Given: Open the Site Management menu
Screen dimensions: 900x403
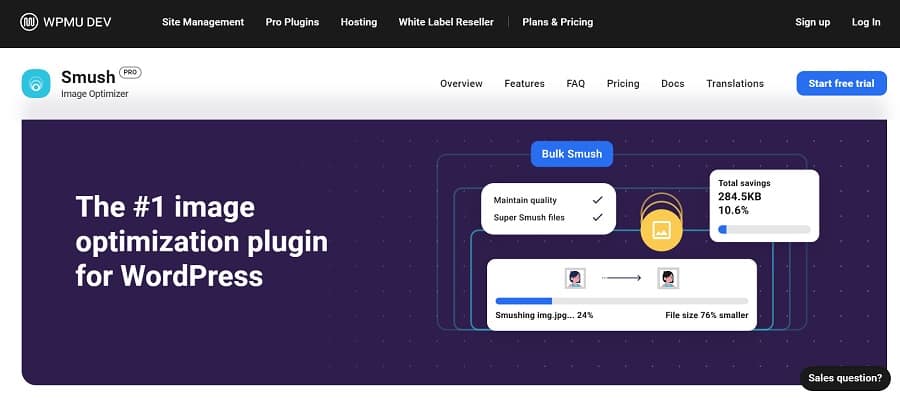Looking at the screenshot, I should click(203, 22).
